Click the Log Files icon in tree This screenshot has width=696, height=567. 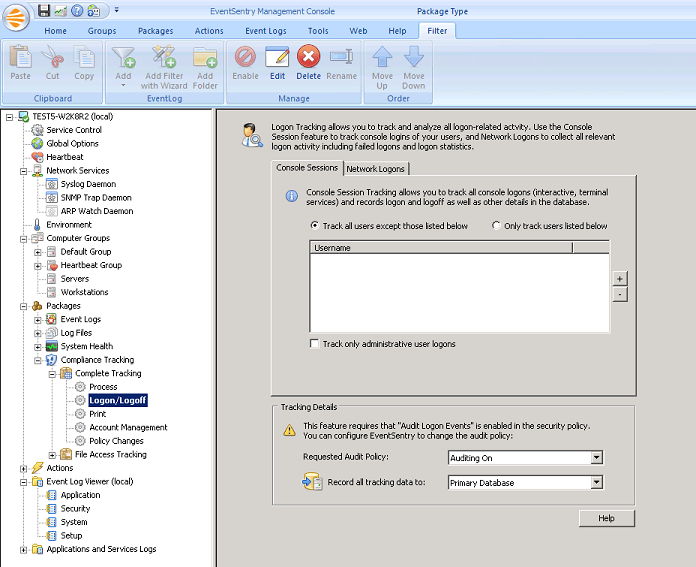[52, 333]
